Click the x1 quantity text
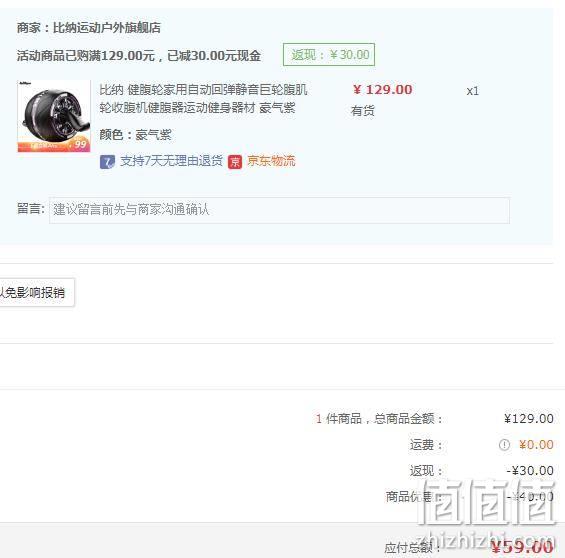 point(472,91)
